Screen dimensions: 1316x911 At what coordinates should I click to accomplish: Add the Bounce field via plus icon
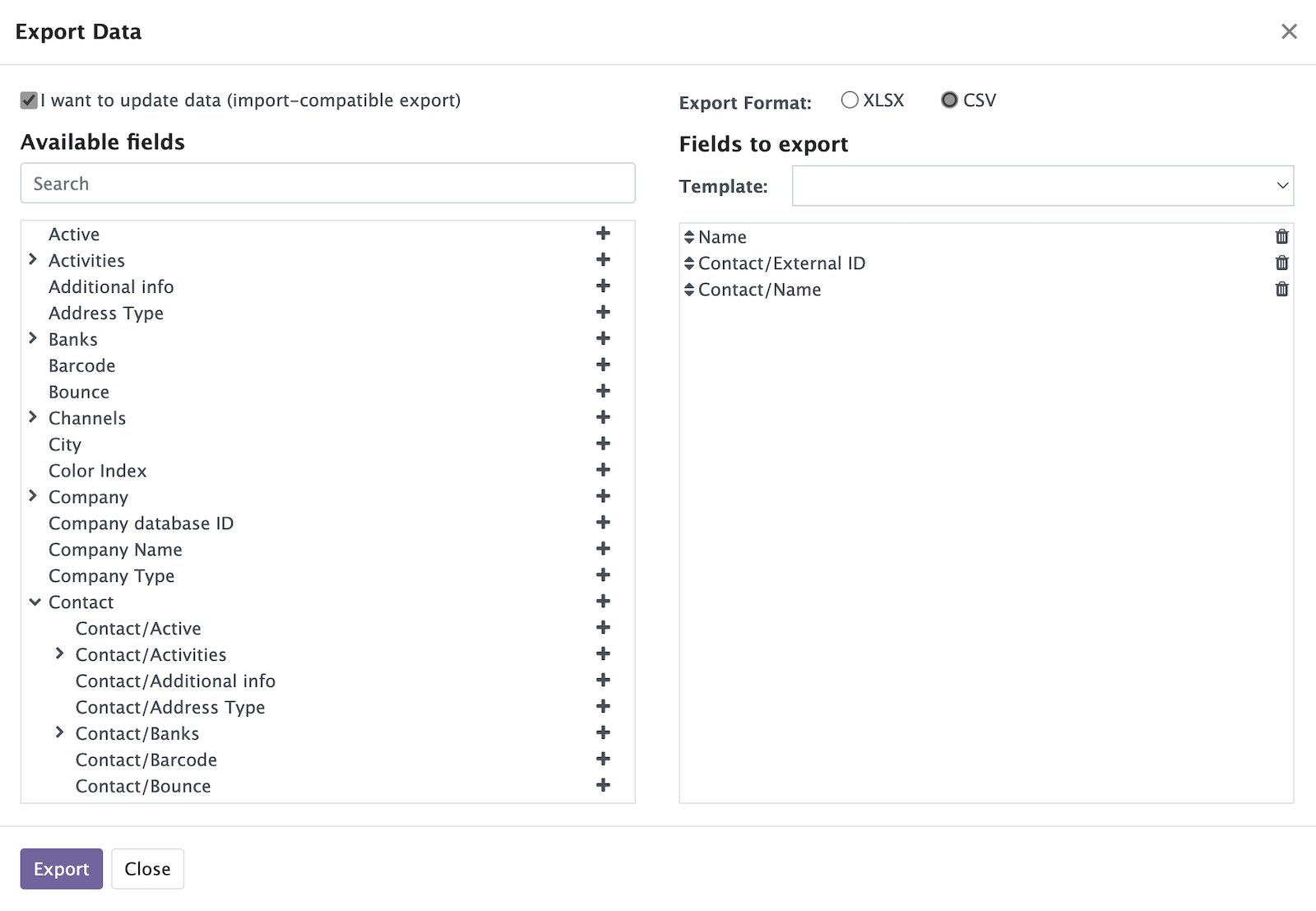603,391
